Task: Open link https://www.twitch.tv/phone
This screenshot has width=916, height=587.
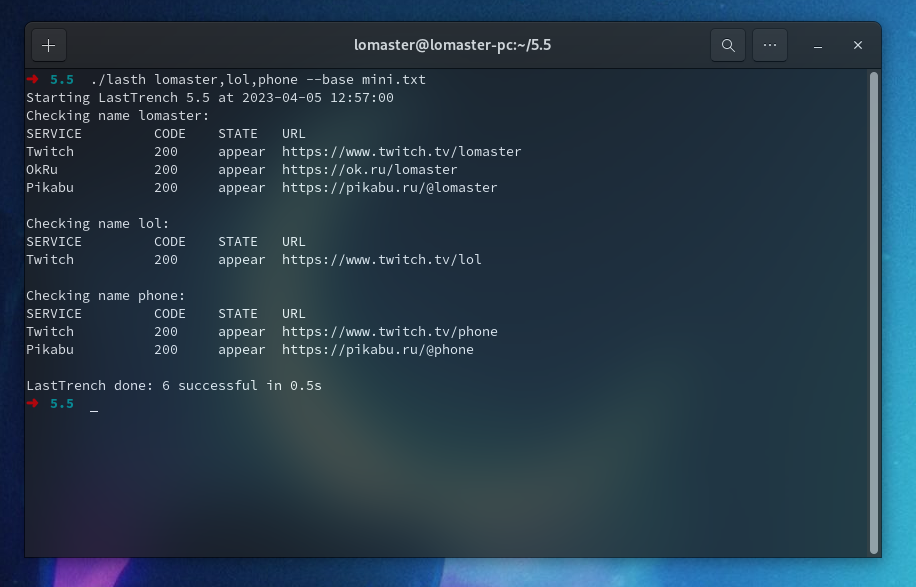Action: click(390, 332)
